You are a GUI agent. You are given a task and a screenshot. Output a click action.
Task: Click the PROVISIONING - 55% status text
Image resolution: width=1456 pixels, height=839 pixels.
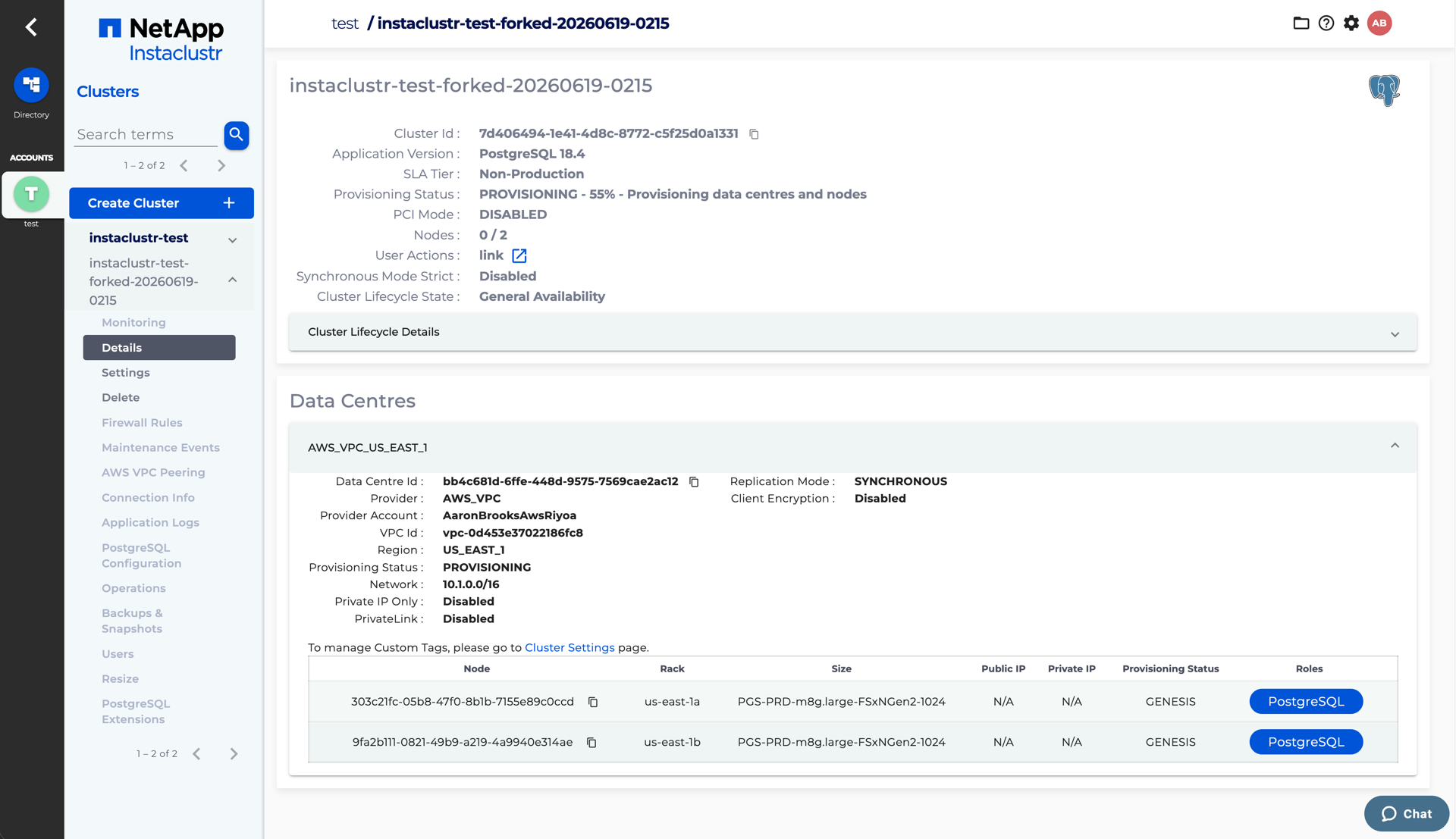pyautogui.click(x=673, y=195)
